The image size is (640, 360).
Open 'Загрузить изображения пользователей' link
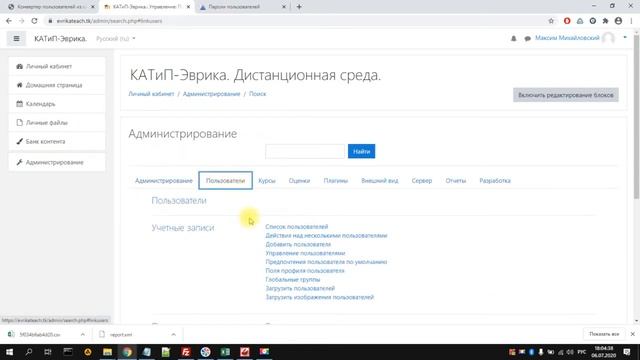point(320,297)
